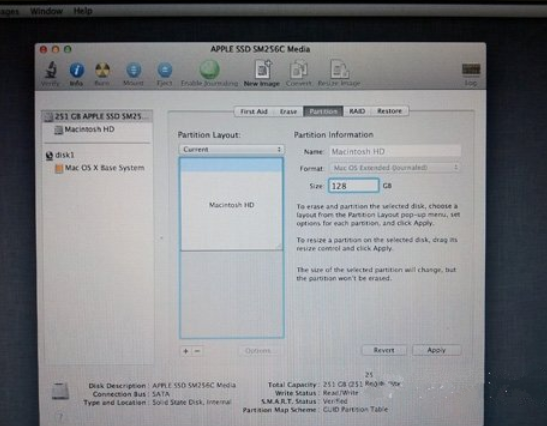Click the green zoom window button
The width and height of the screenshot is (547, 426).
(x=68, y=50)
